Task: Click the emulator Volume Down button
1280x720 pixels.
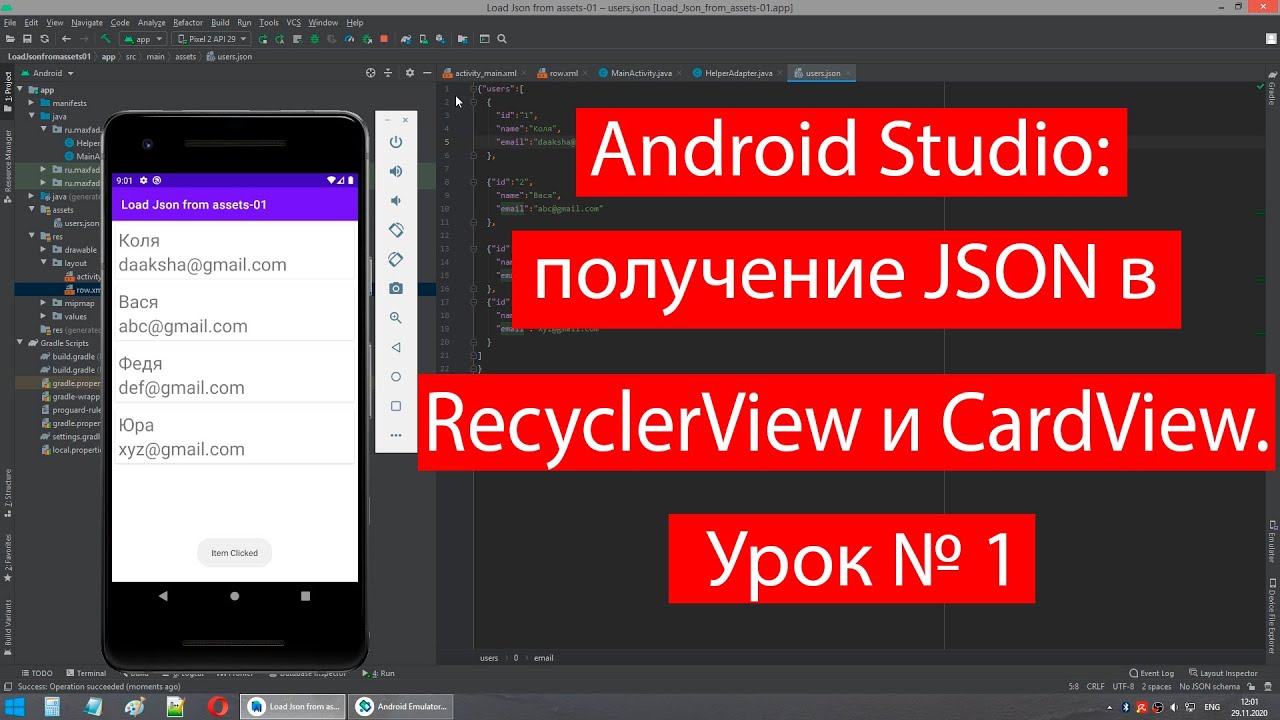Action: click(x=396, y=201)
